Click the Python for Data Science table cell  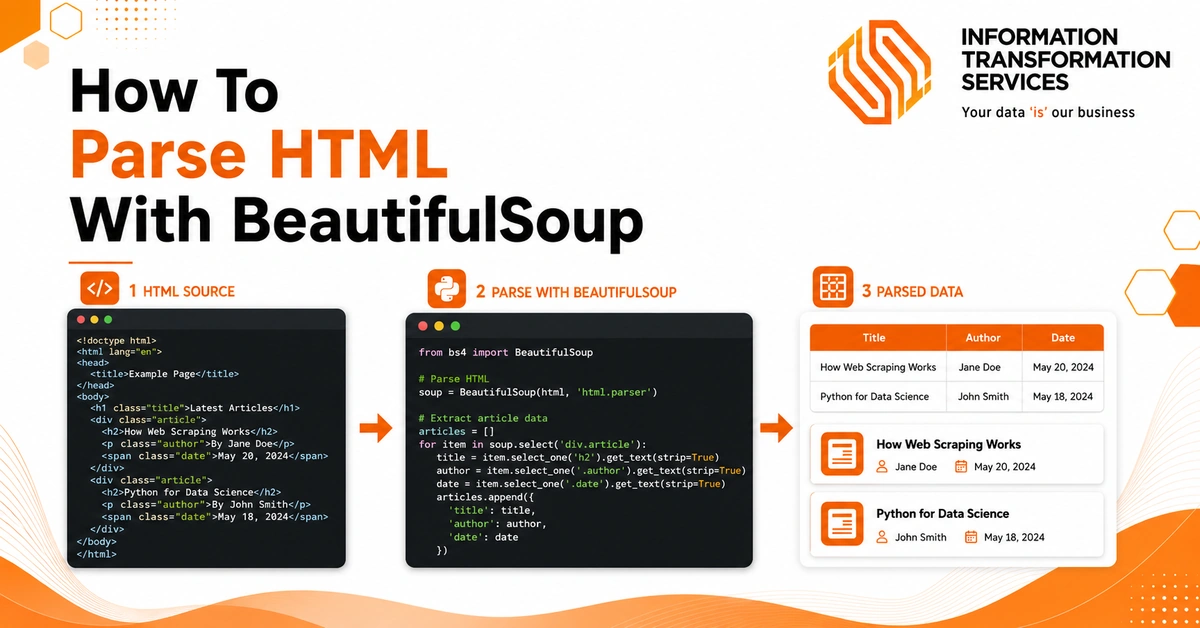(878, 396)
